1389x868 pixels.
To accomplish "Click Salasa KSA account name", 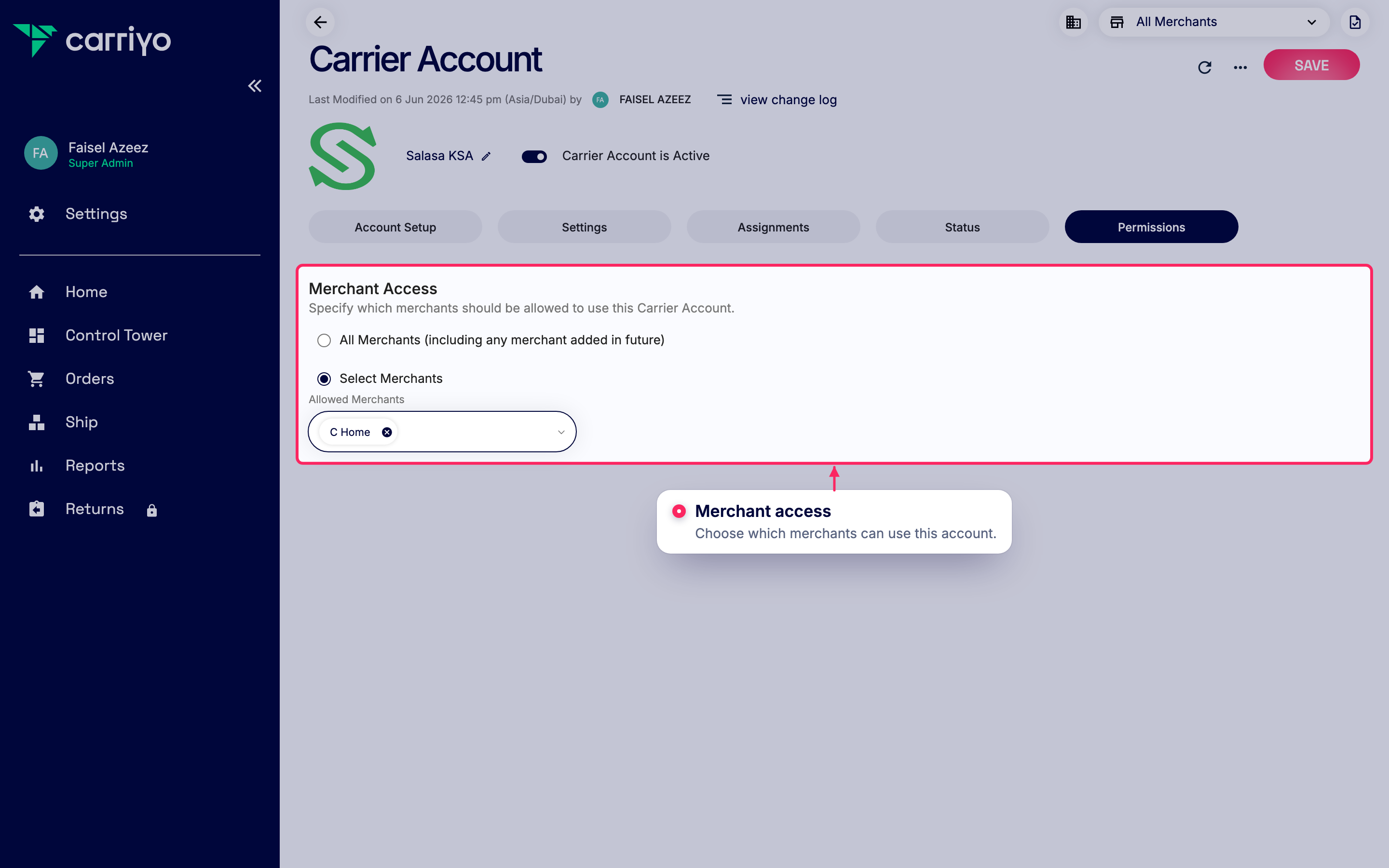I will tap(440, 156).
